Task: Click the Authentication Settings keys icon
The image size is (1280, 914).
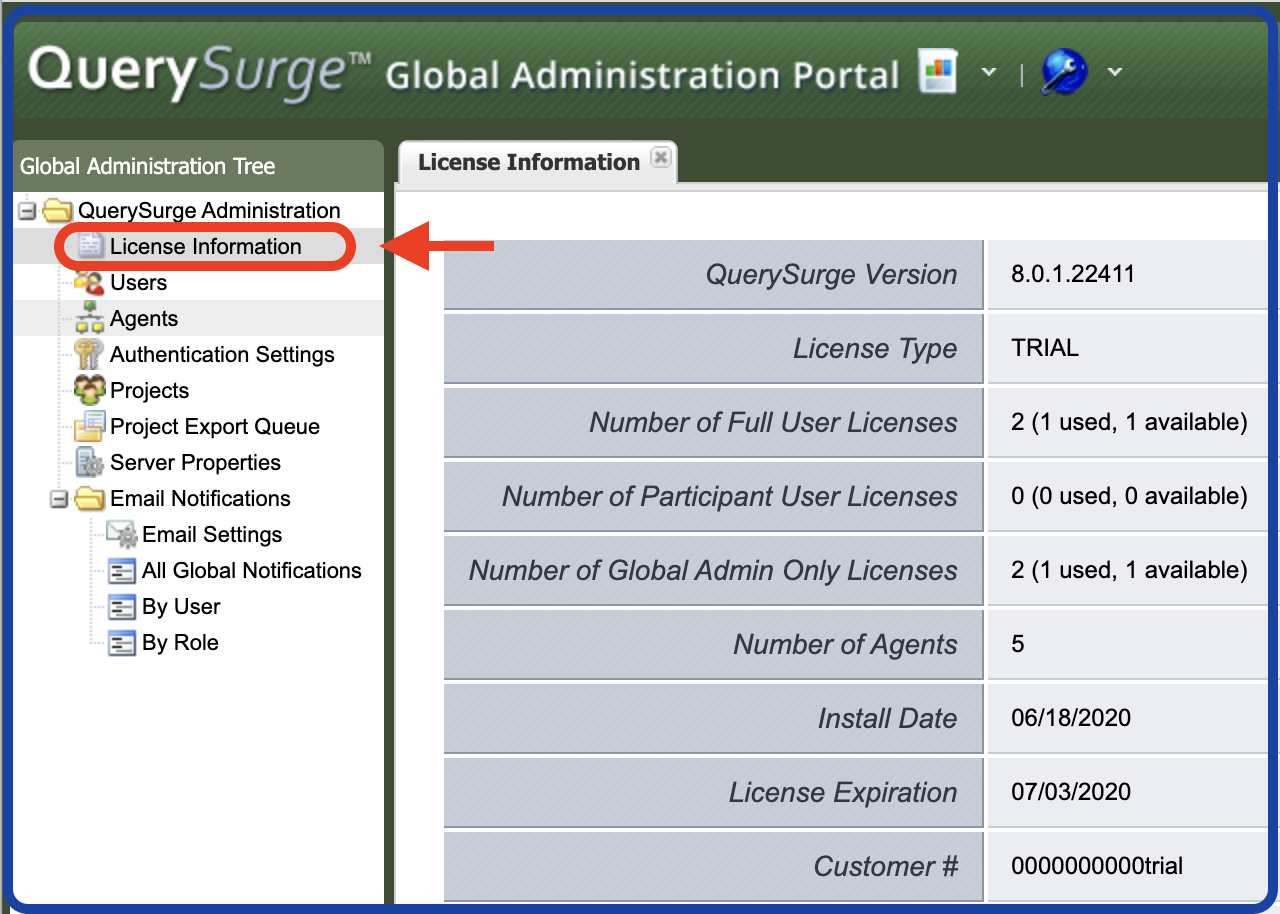Action: coord(90,355)
